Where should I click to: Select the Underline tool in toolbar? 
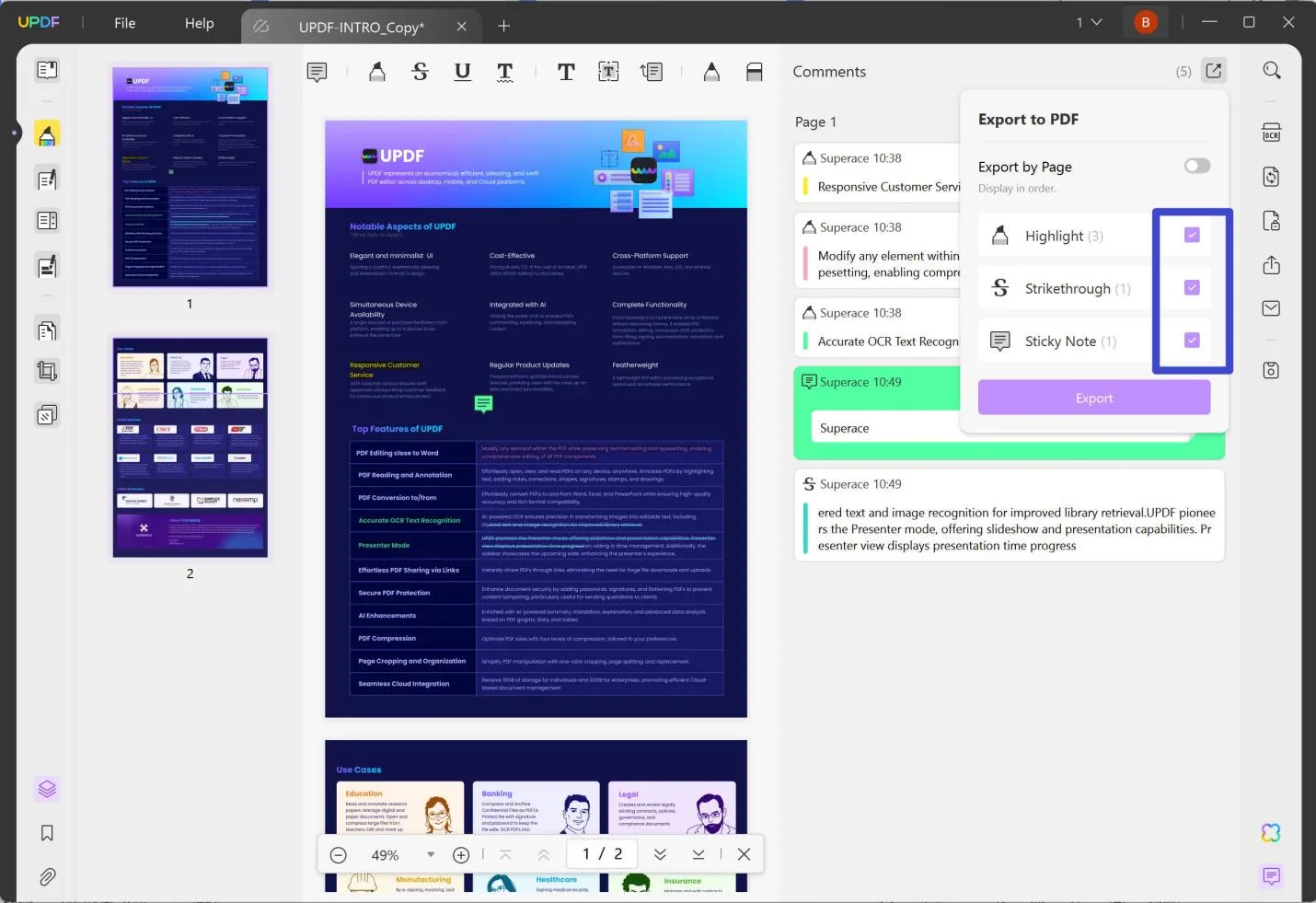[462, 72]
